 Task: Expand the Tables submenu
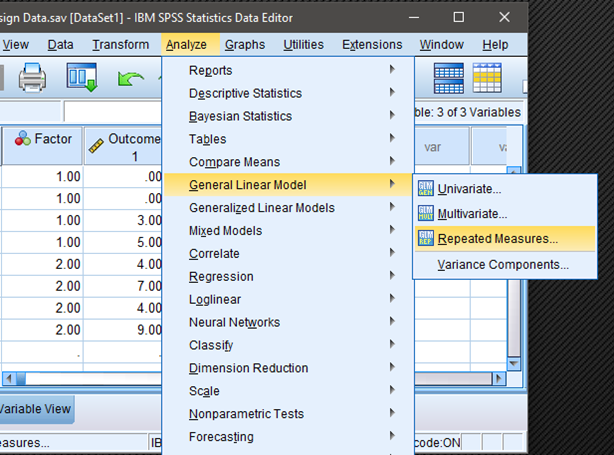[288, 139]
